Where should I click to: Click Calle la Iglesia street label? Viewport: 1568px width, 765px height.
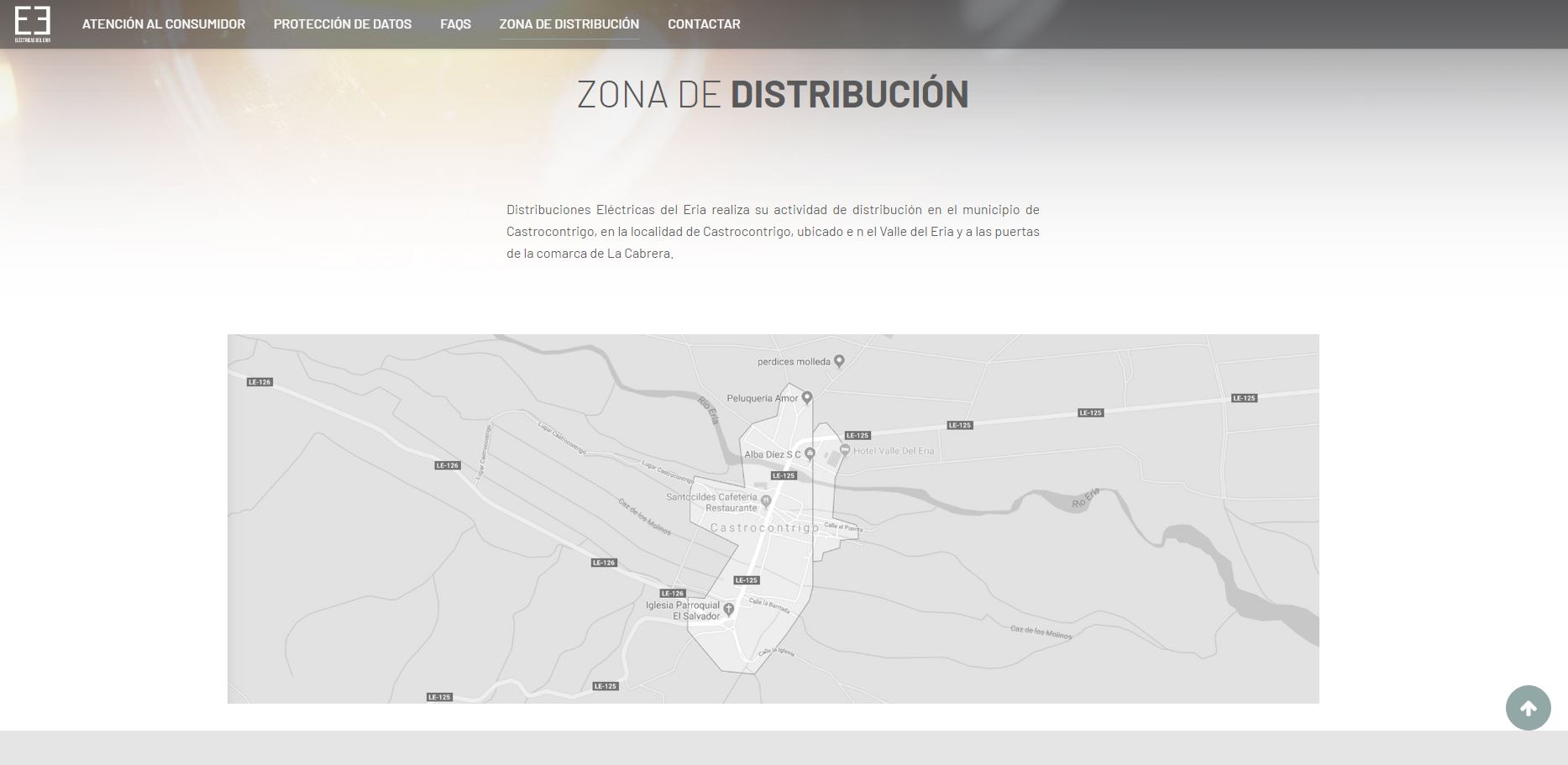click(775, 651)
